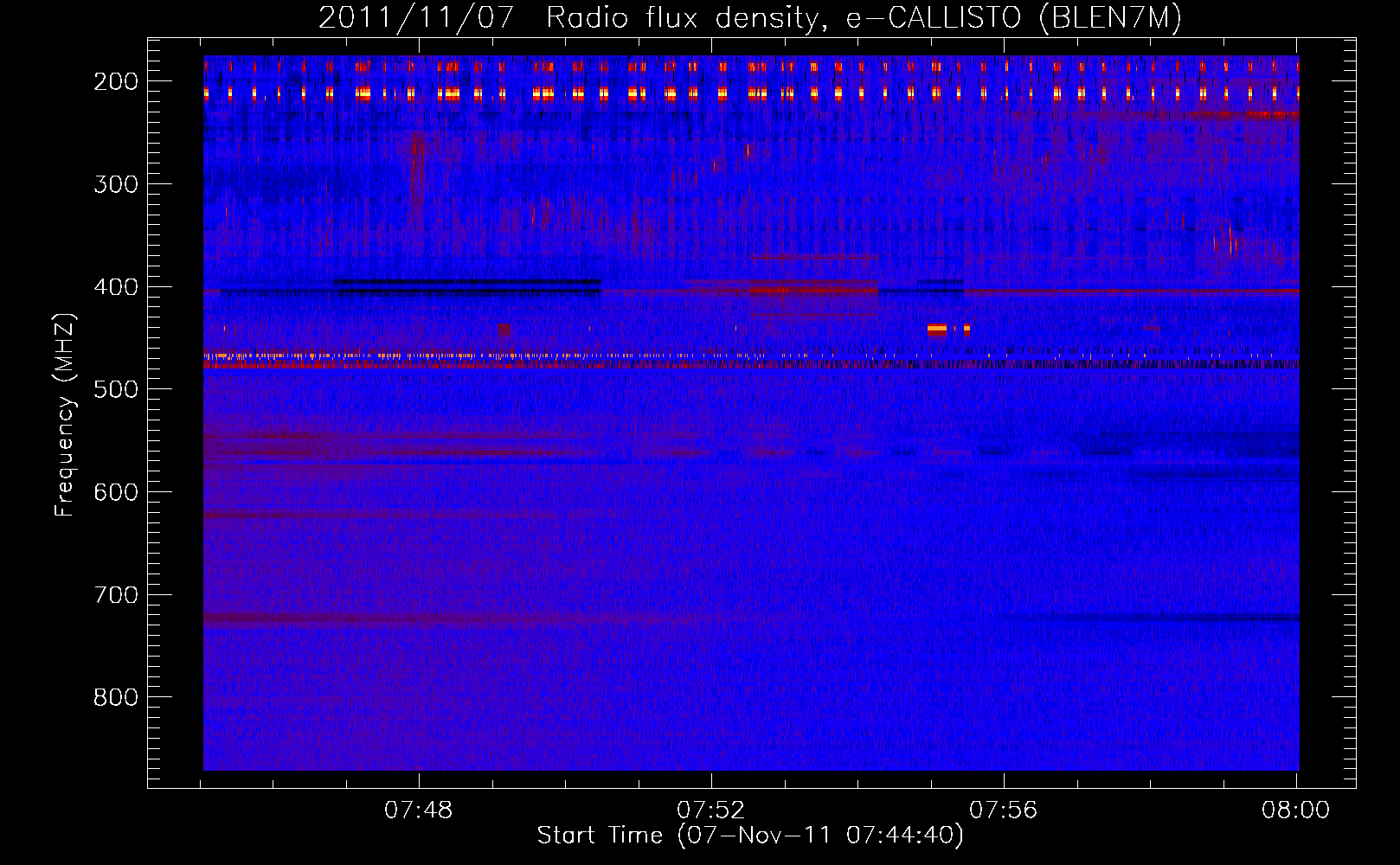The image size is (1400, 865).
Task: Click the 300 frequency tick label
Action: 116,184
